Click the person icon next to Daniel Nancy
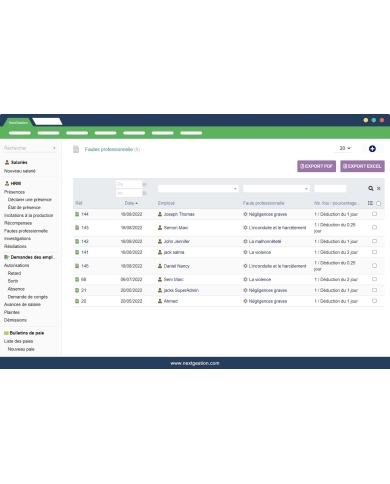The width and height of the screenshot is (390, 484). point(160,266)
